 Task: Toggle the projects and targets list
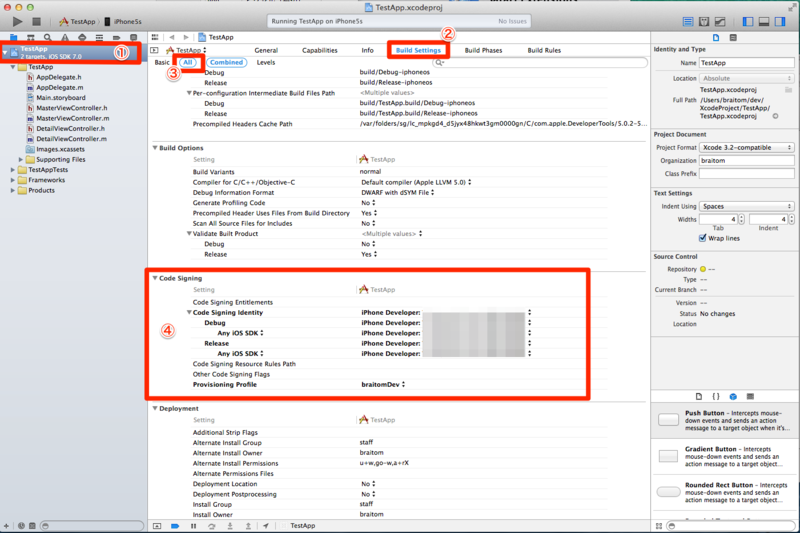155,50
